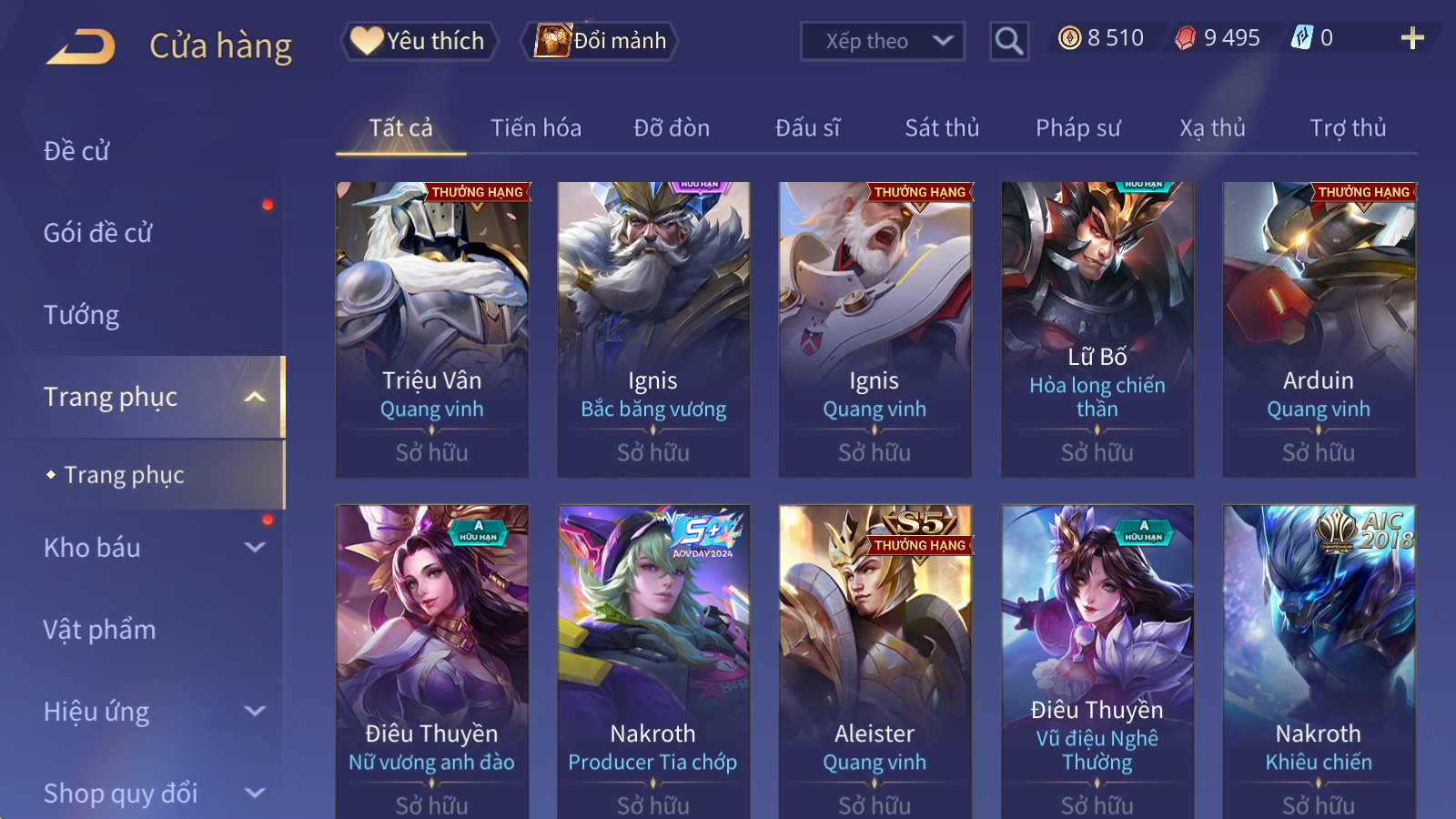Select the Tiến hóa tab
Viewport: 1456px width, 819px height.
(536, 127)
